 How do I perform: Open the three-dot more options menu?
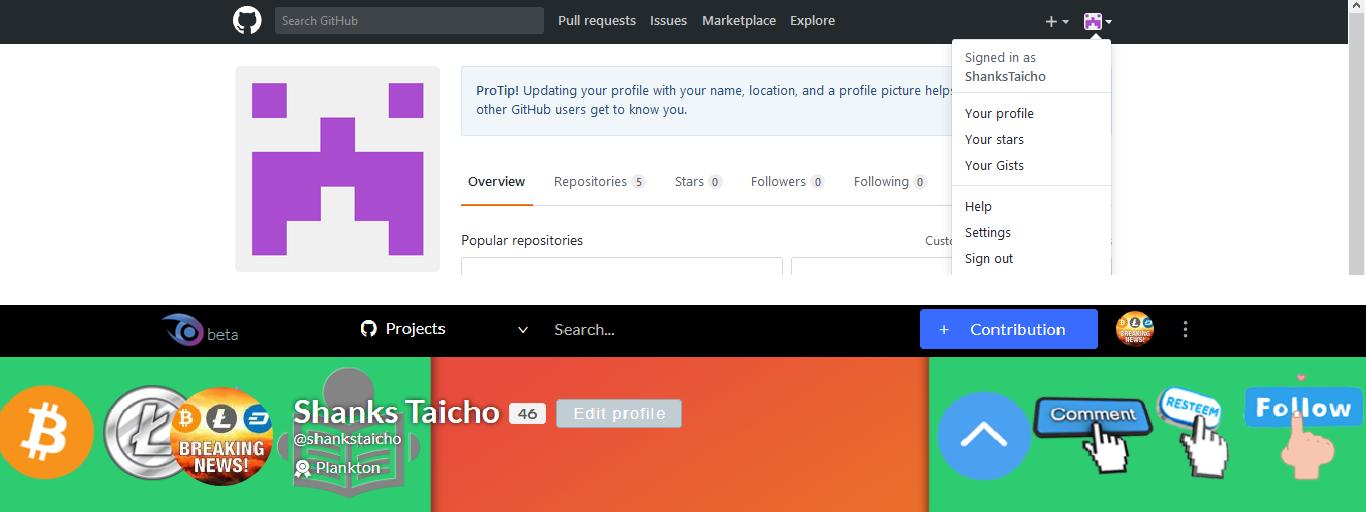(1186, 329)
